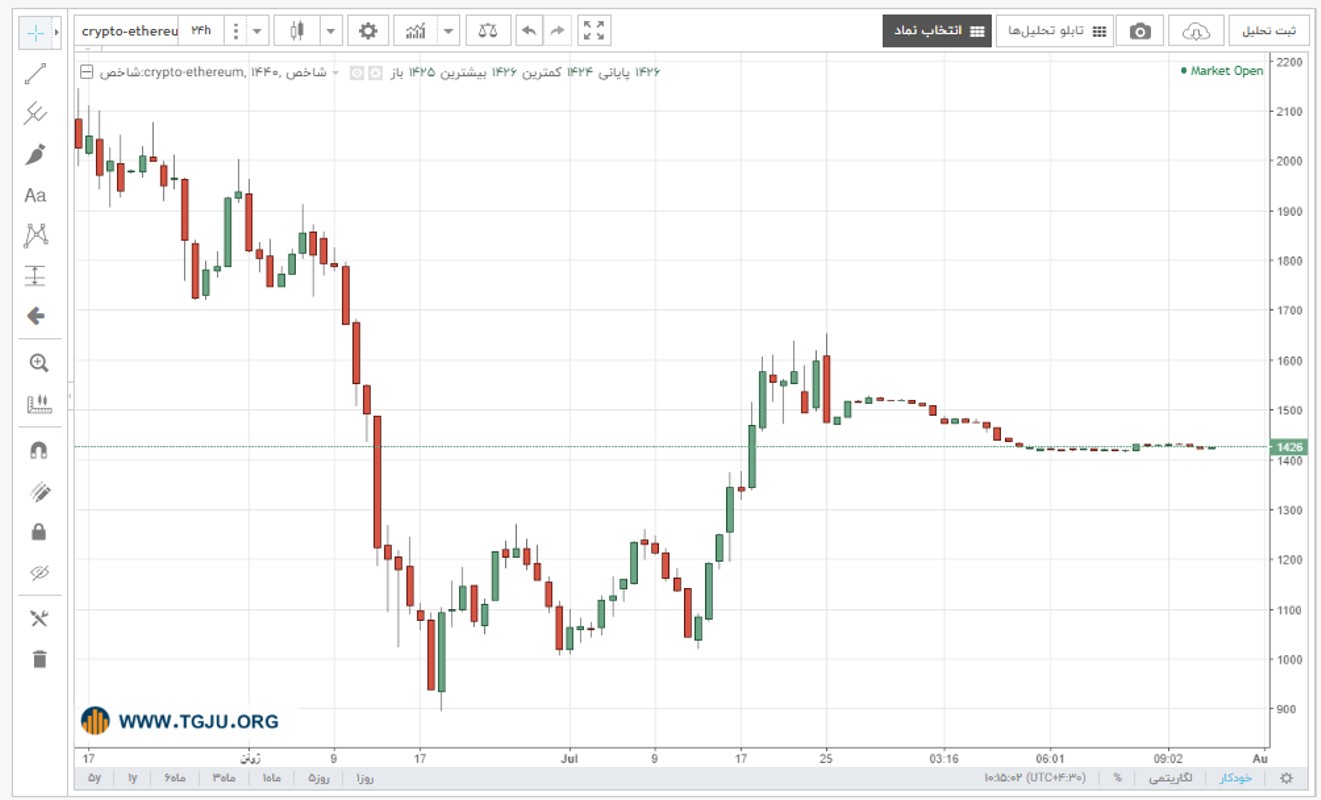Screen dimensions: 1321x800
Task: Toggle stay in drawing mode pencil
Action: tap(39, 492)
